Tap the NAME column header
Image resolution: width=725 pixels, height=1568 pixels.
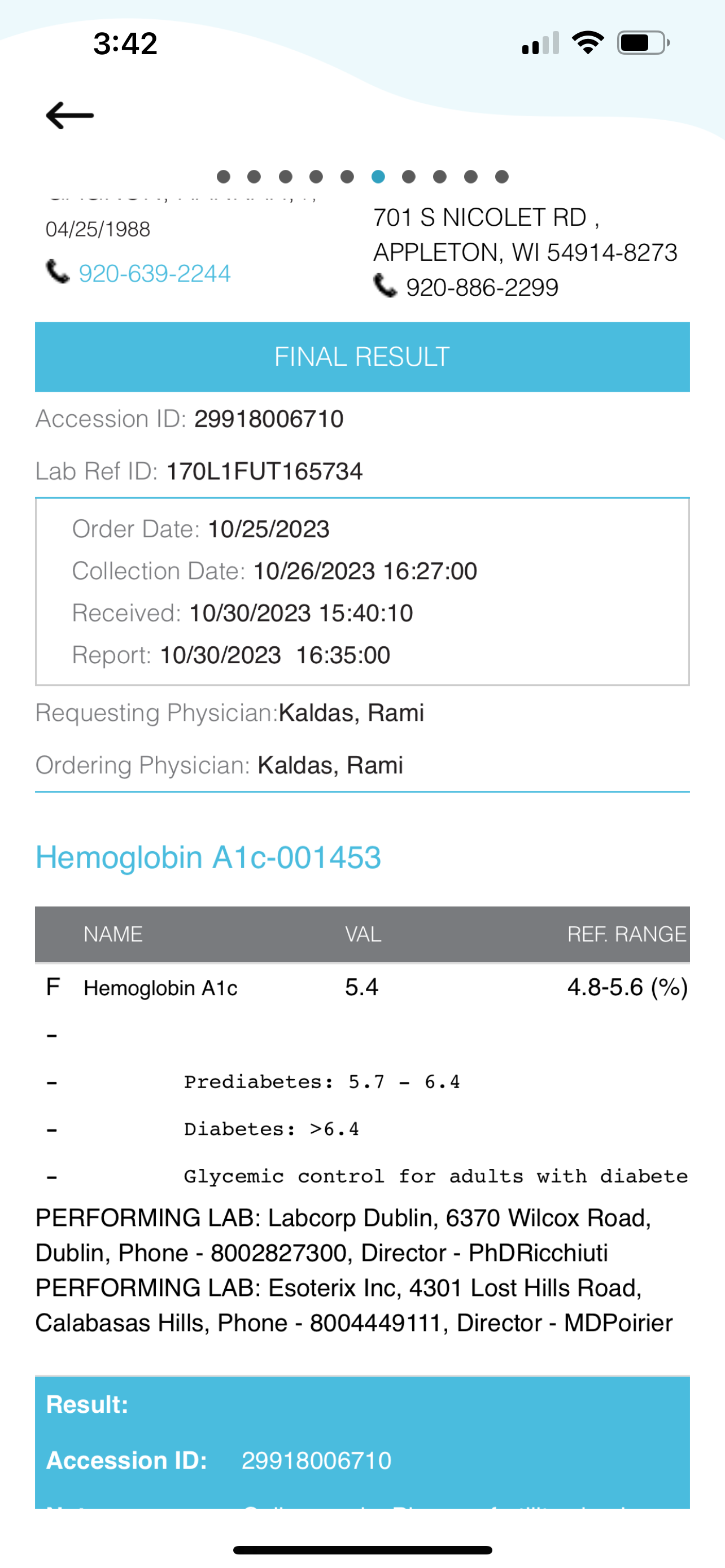(x=113, y=934)
